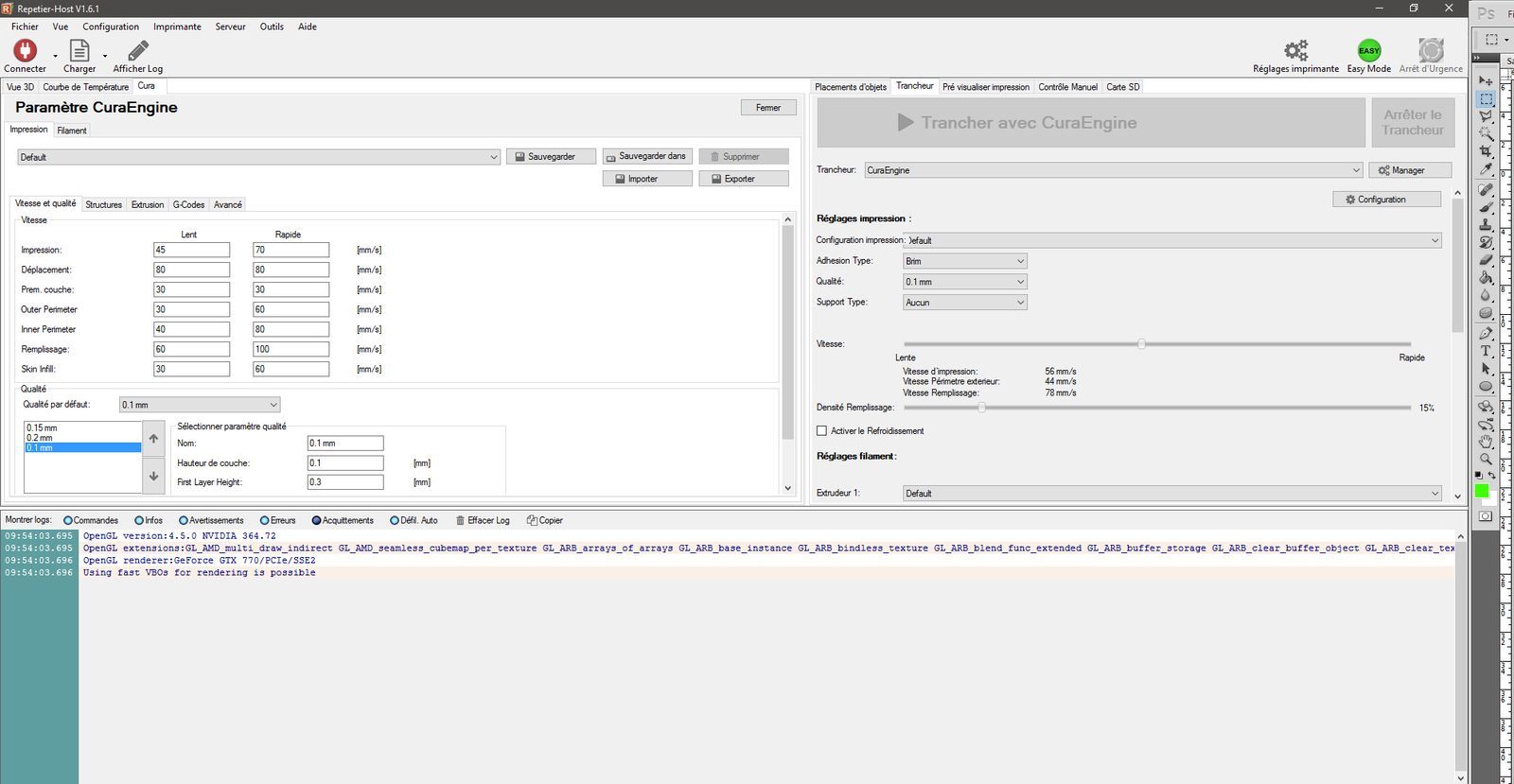Open the Adhesion Type dropdown

(965, 261)
